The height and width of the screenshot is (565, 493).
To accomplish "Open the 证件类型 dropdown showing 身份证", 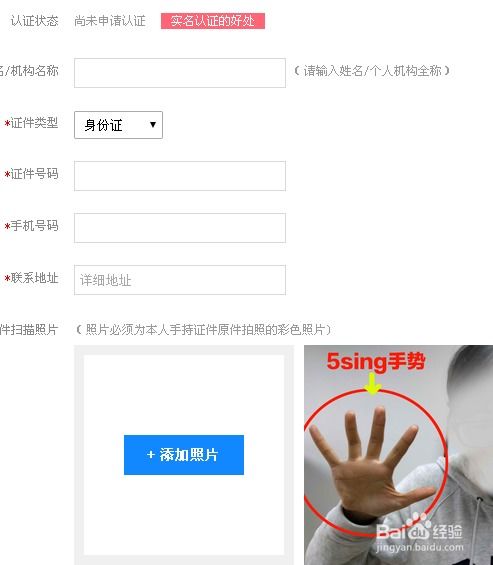I will [118, 125].
